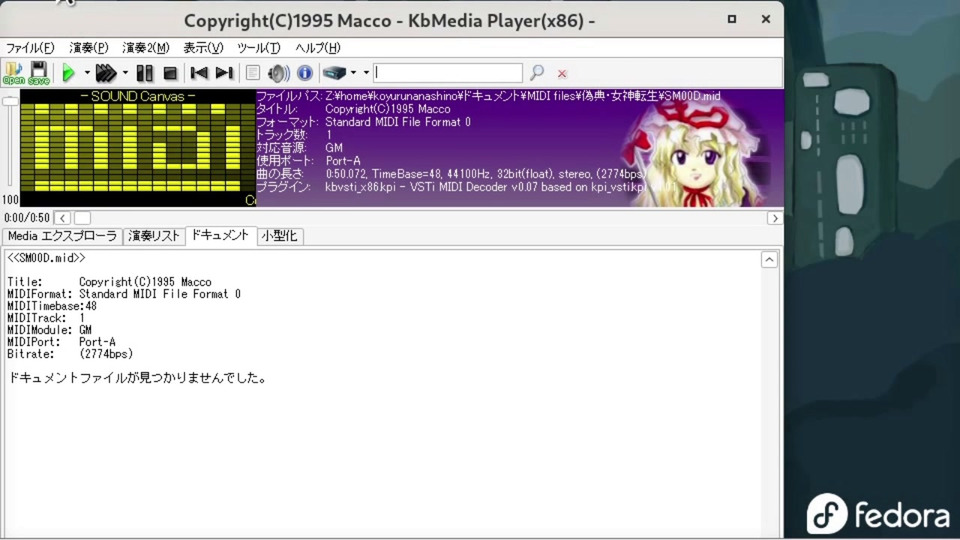Click the seek bar left arrow
The image size is (960, 540).
click(62, 218)
